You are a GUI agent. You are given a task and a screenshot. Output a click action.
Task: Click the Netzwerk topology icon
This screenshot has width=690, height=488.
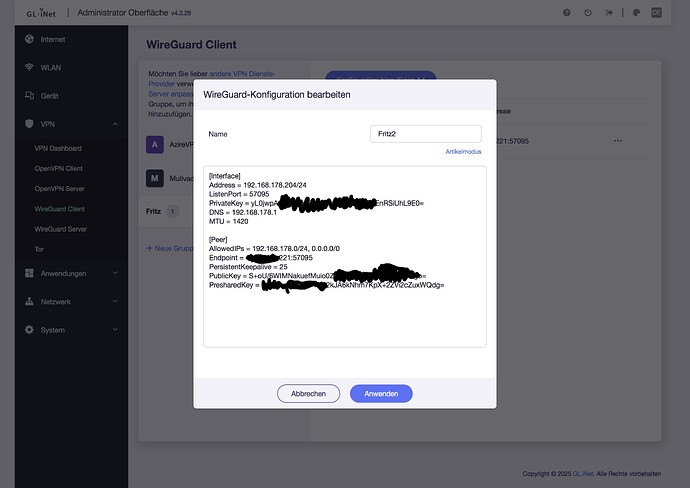pyautogui.click(x=29, y=301)
